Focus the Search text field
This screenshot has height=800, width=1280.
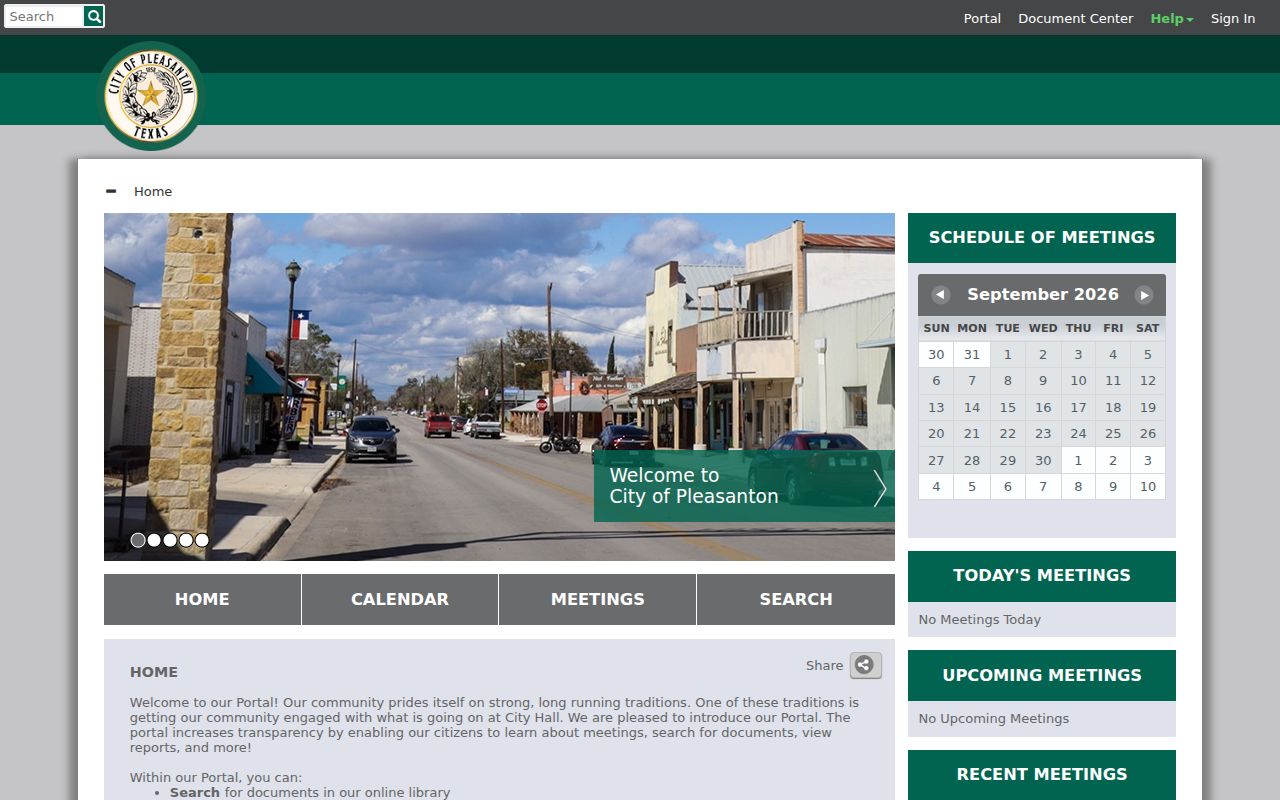click(x=44, y=16)
